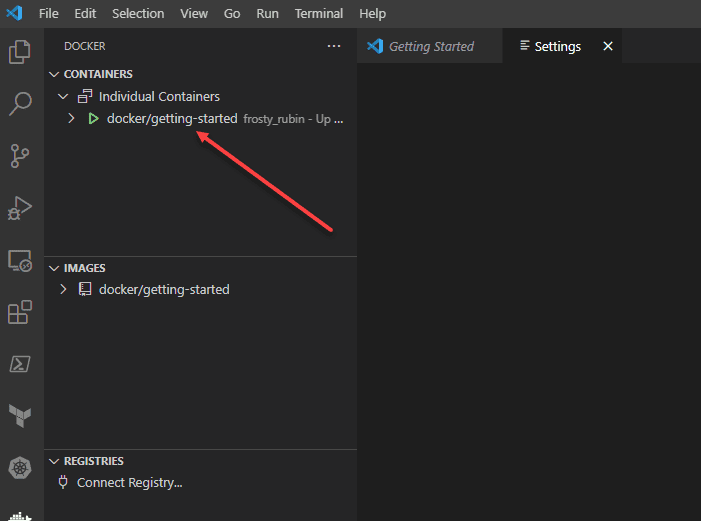This screenshot has width=701, height=521.
Task: Open the Terraform activity bar icon
Action: coord(20,416)
